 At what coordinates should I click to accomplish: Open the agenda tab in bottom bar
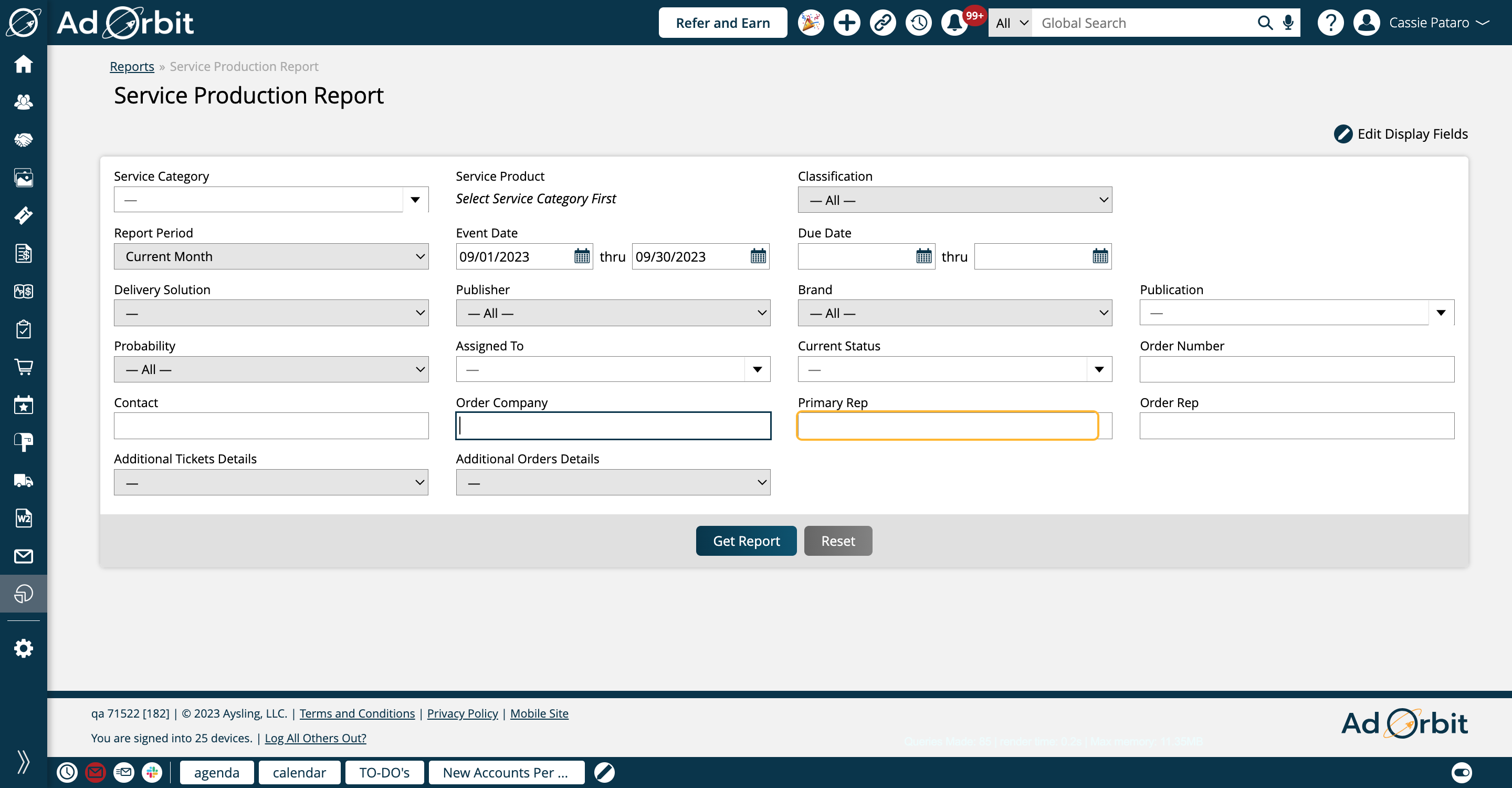(x=217, y=772)
